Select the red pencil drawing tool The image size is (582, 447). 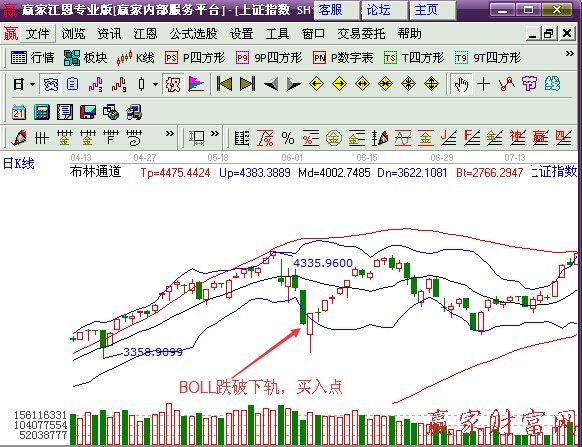(19, 138)
